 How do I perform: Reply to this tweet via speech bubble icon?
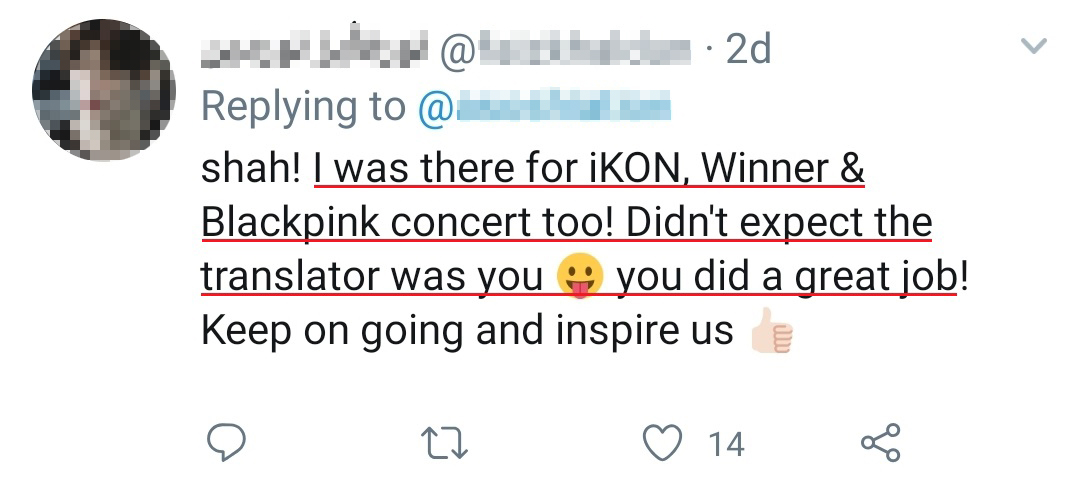click(227, 442)
